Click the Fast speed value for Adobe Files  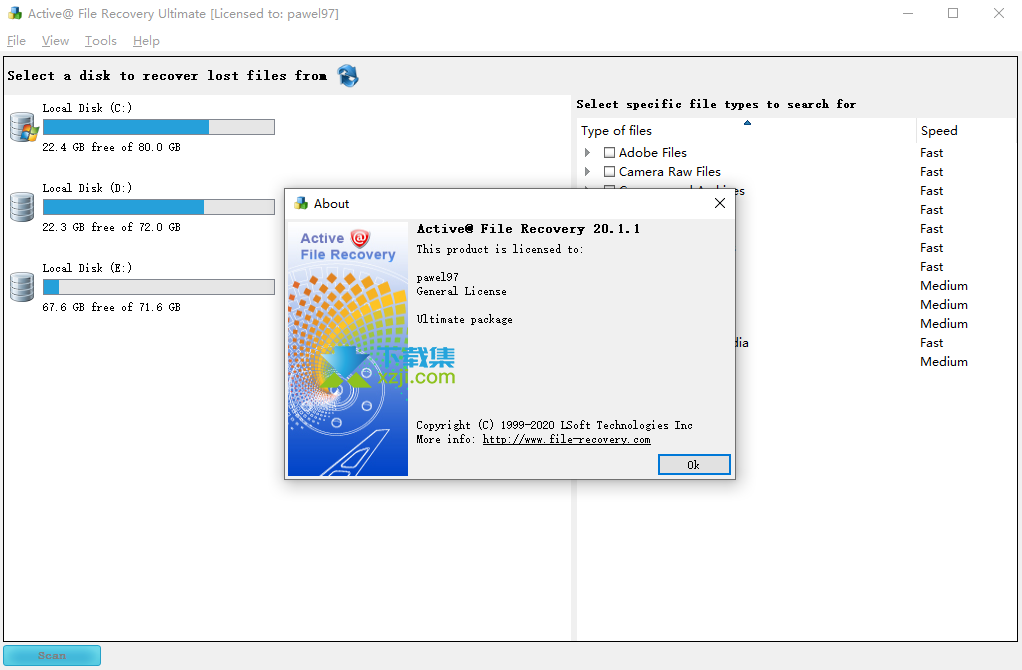tap(931, 153)
